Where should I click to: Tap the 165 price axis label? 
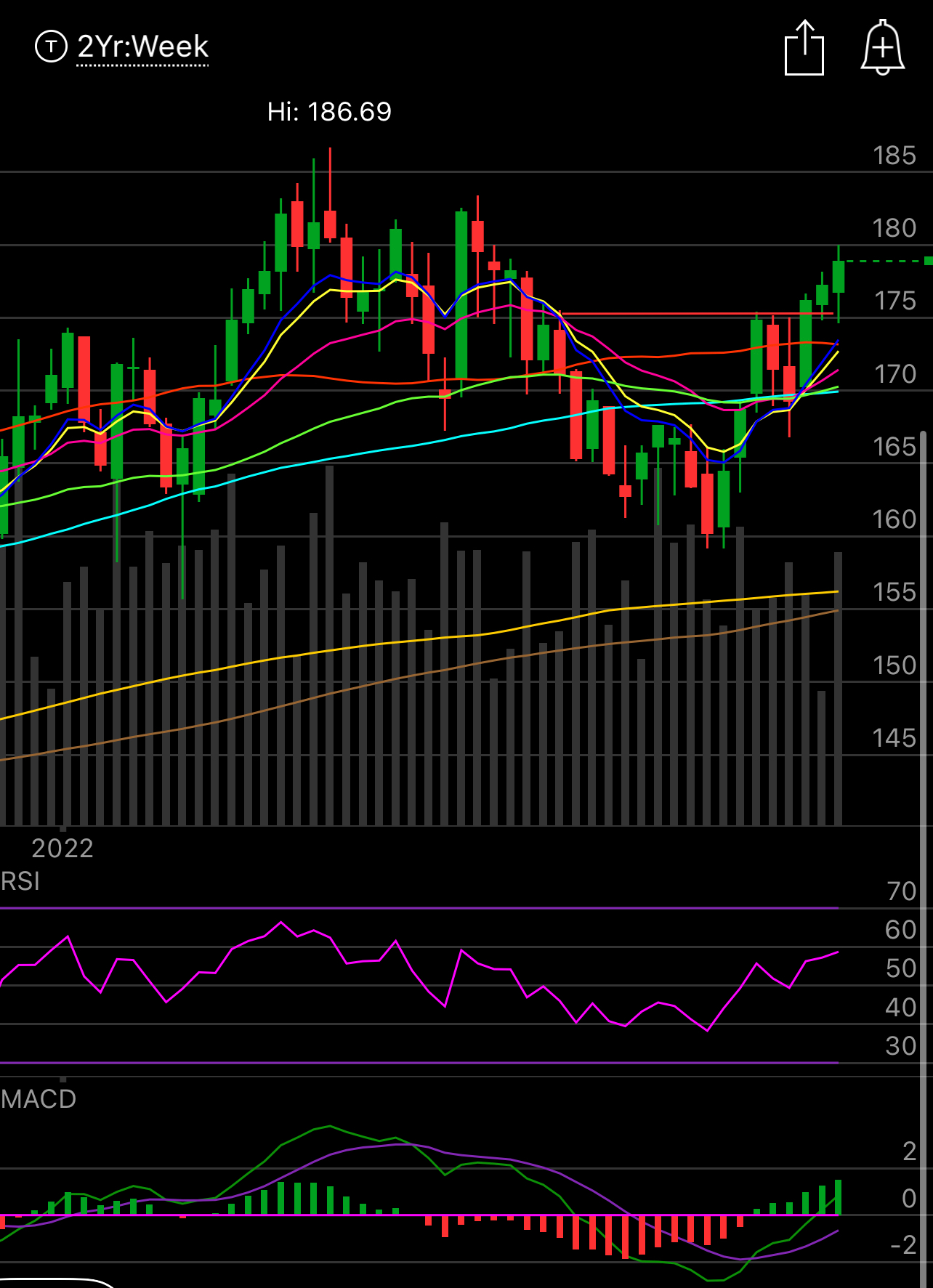(894, 447)
